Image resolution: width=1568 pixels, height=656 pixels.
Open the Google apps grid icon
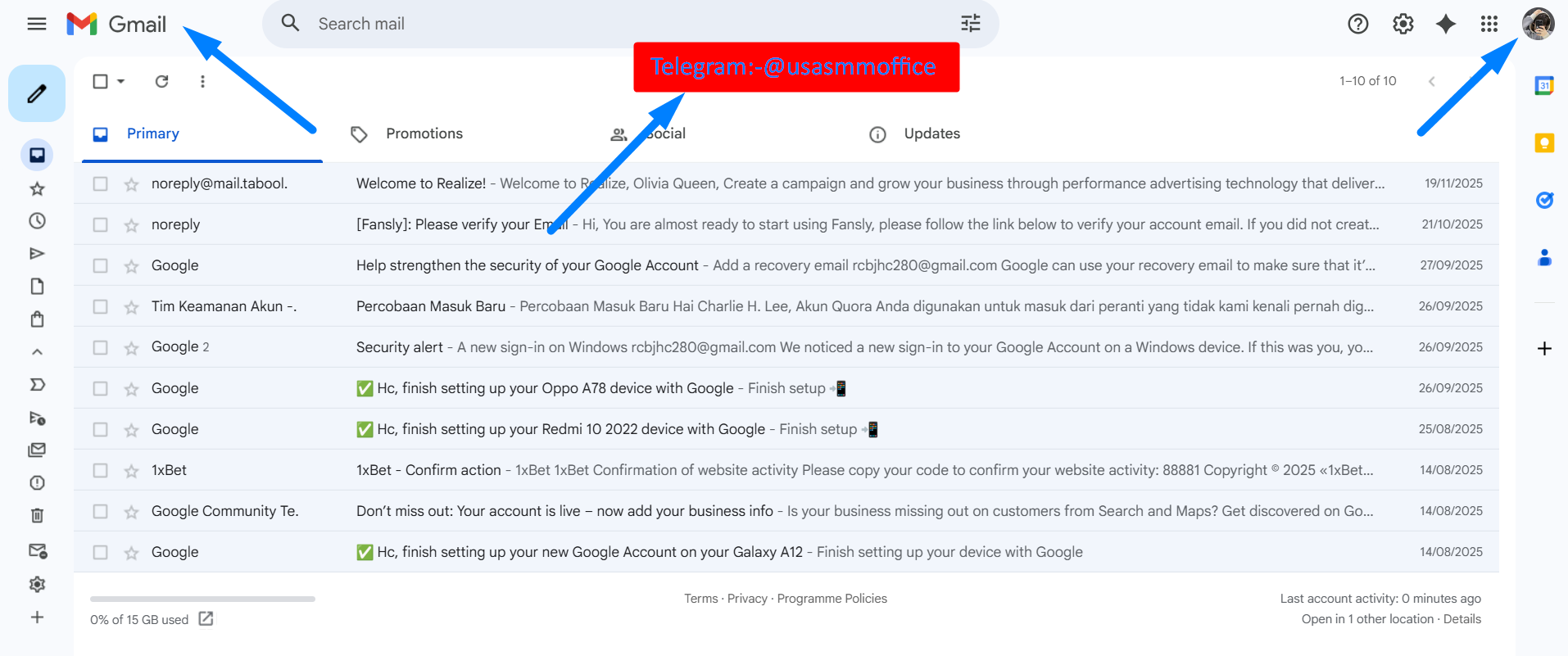1489,24
